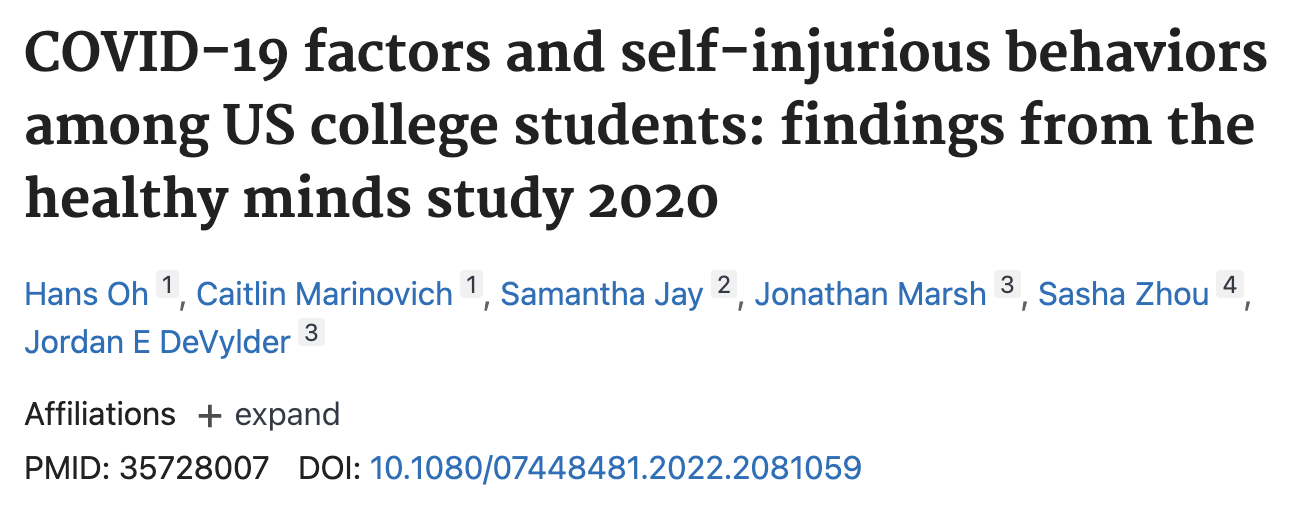Click the PMID number 35728007
This screenshot has width=1300, height=514.
194,467
